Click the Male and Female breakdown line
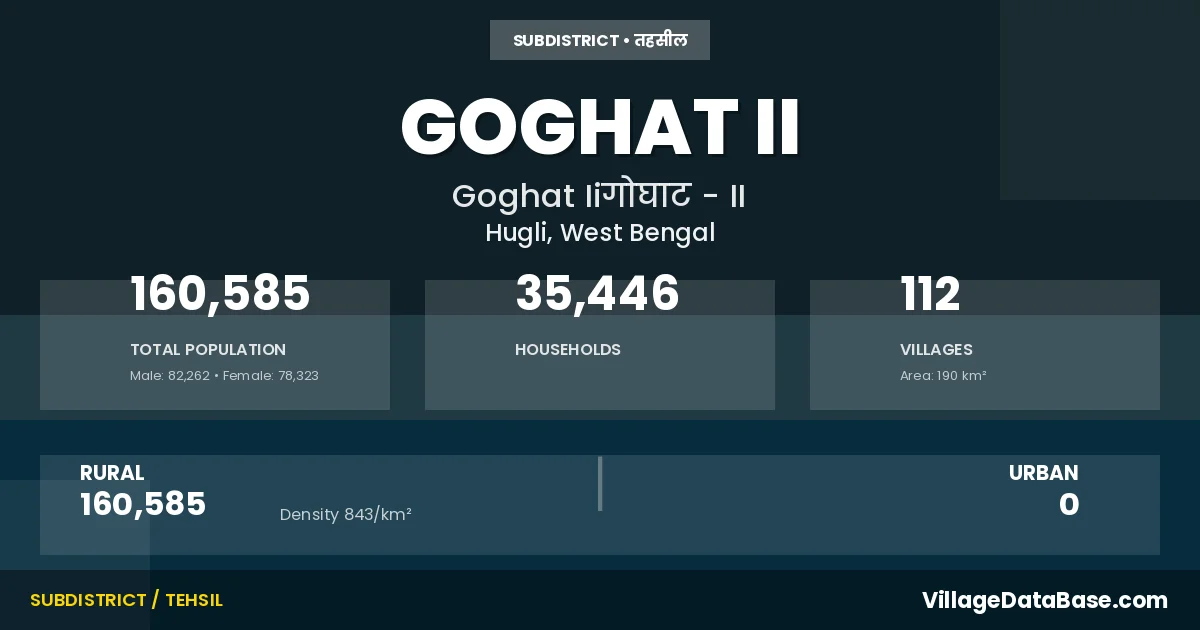The width and height of the screenshot is (1200, 630). tap(224, 376)
